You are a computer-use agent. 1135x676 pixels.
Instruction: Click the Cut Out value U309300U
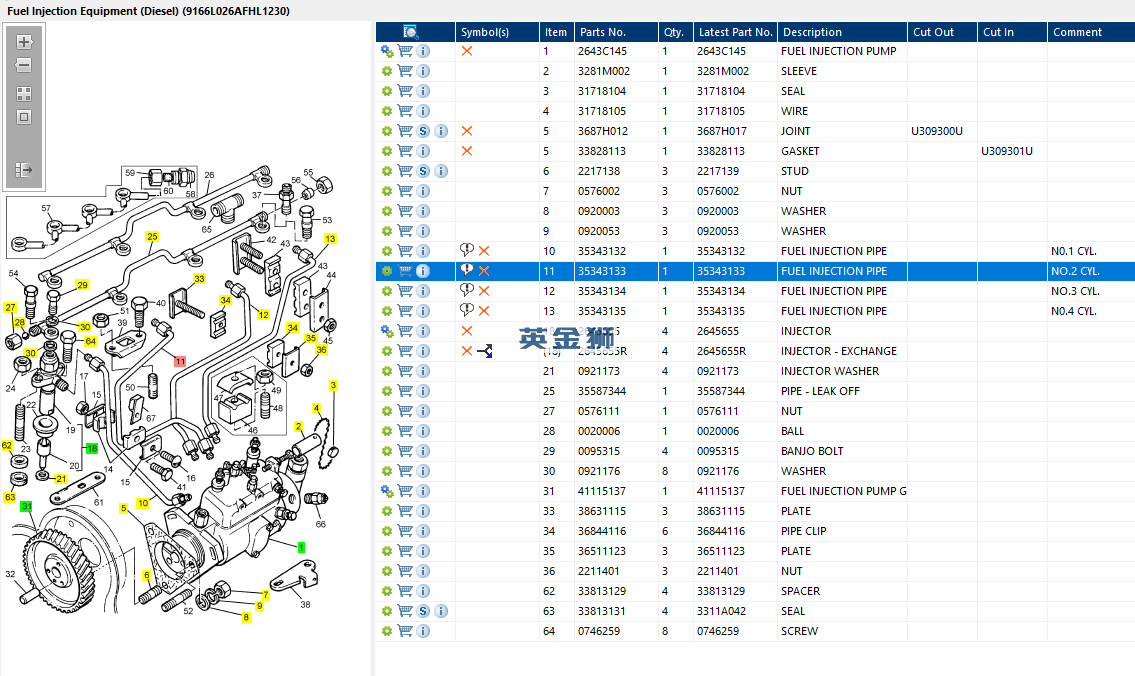[937, 131]
